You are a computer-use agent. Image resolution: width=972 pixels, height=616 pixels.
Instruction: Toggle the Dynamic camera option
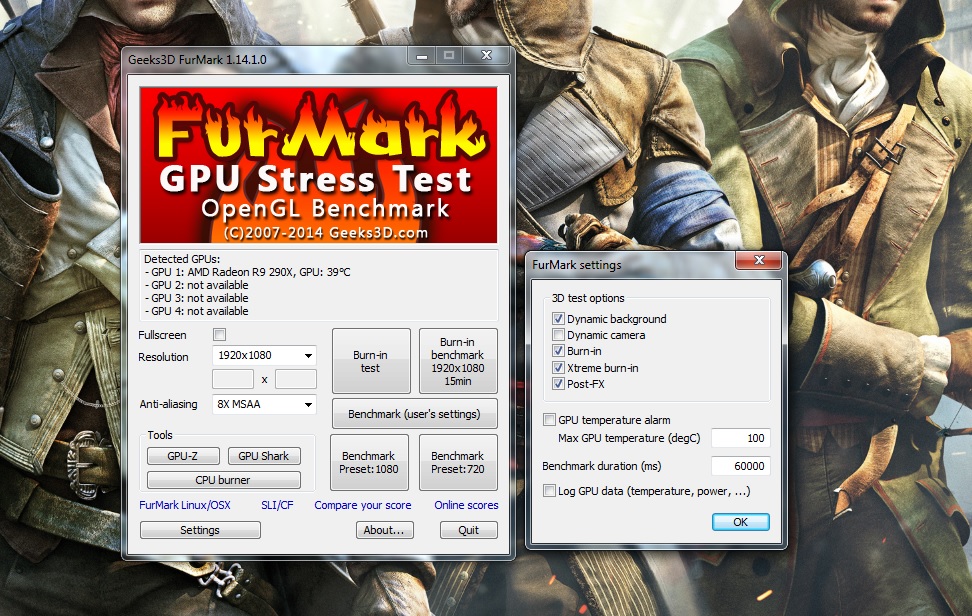pyautogui.click(x=558, y=336)
